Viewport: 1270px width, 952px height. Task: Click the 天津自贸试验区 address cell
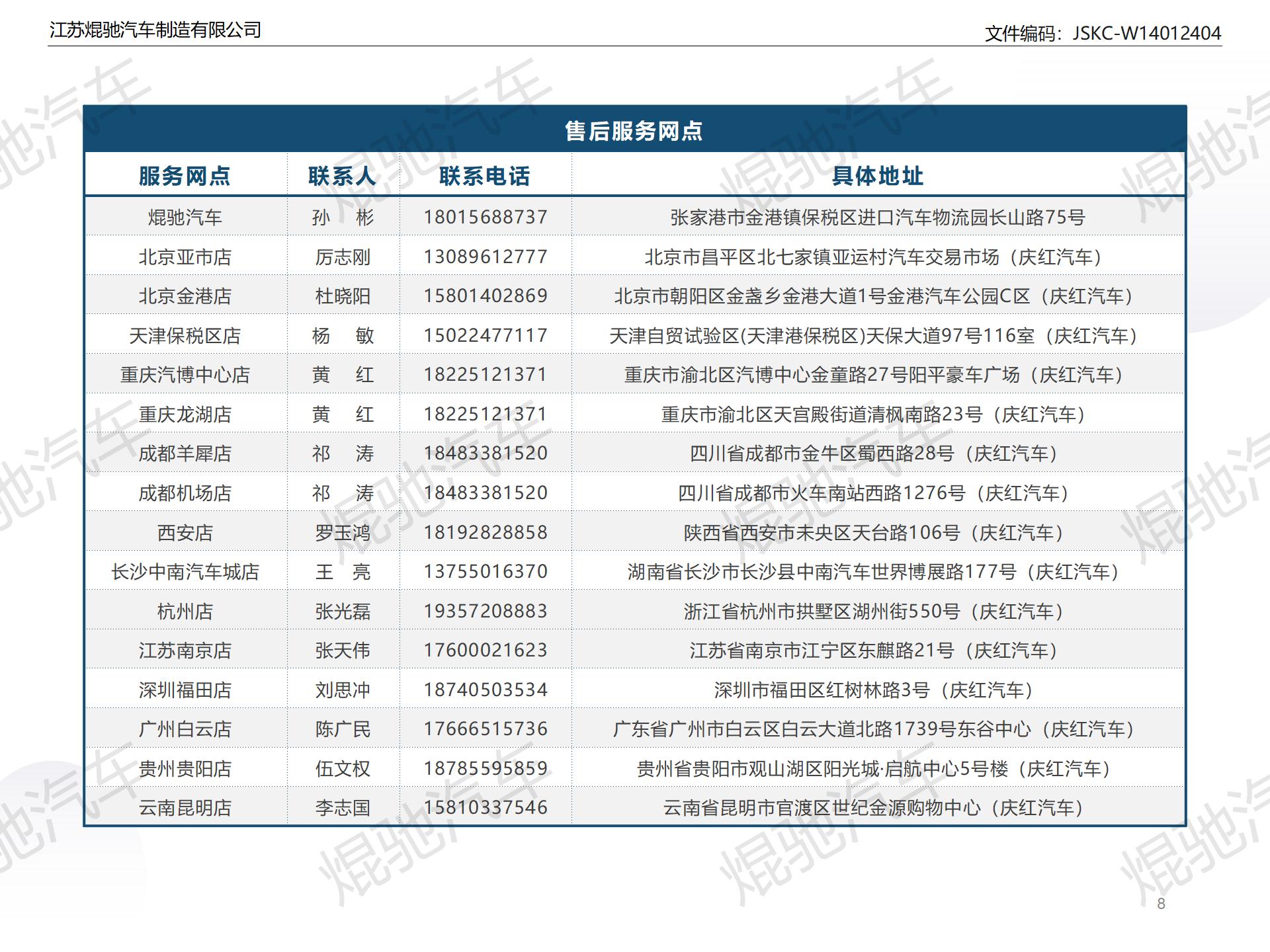click(878, 335)
